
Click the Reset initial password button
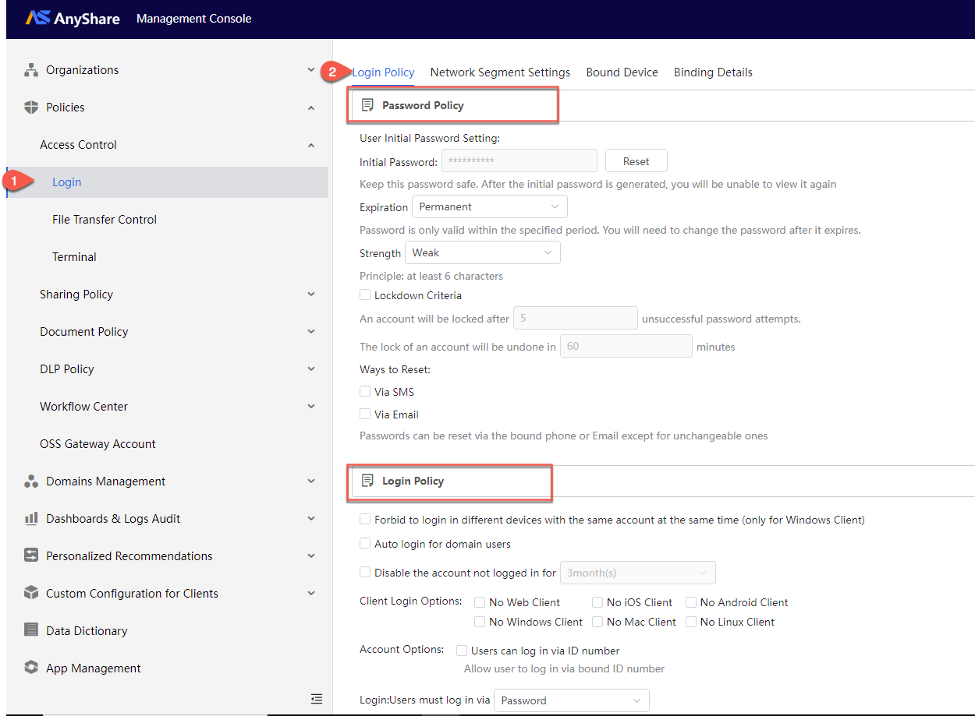point(636,161)
